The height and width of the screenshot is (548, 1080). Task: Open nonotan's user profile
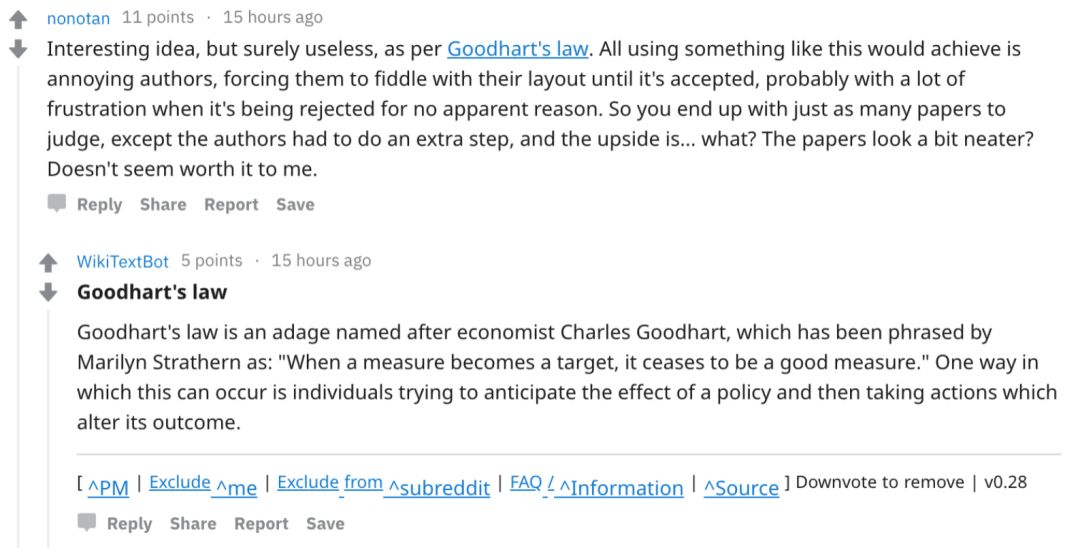point(79,18)
